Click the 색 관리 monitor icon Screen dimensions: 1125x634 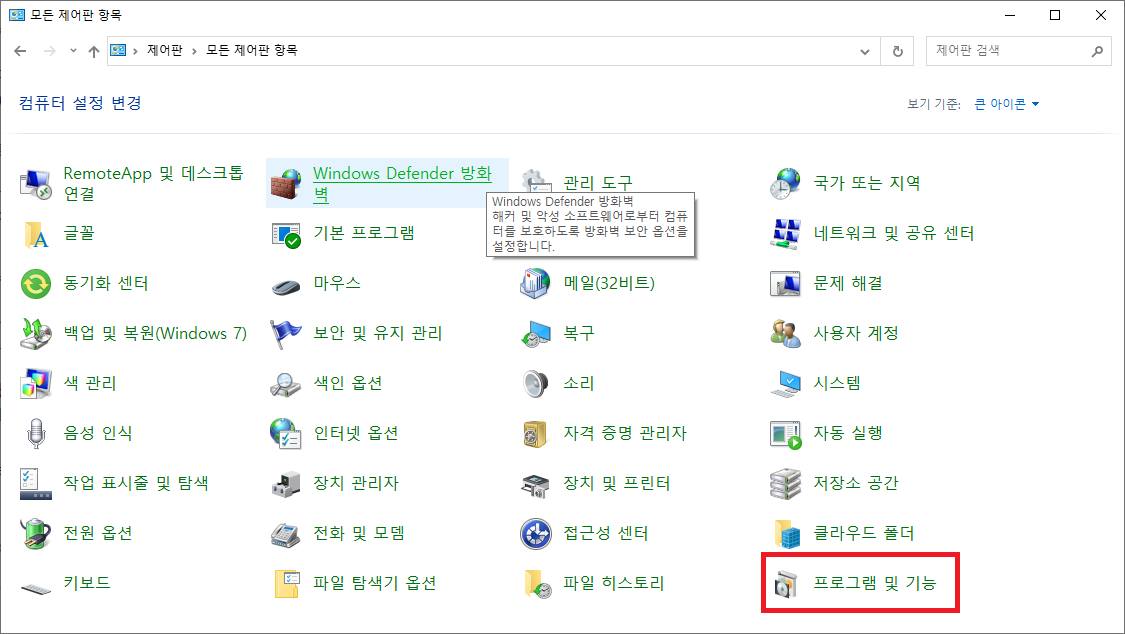[35, 384]
